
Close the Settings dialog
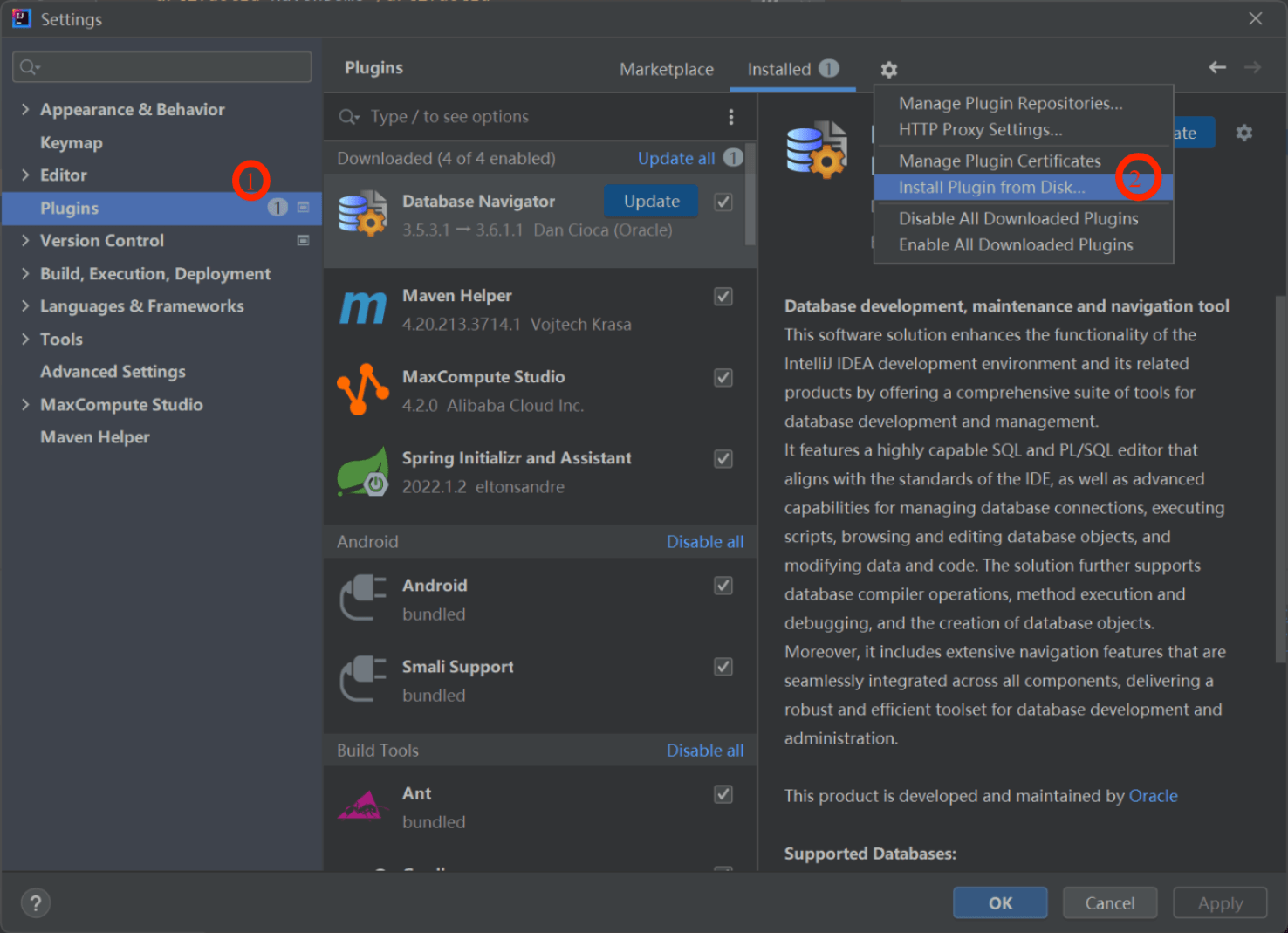pyautogui.click(x=1256, y=18)
